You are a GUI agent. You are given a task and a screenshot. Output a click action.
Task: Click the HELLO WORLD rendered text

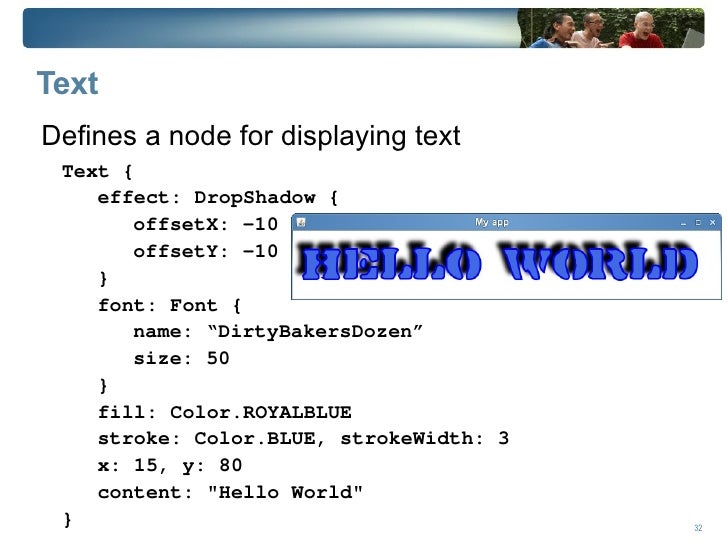pyautogui.click(x=498, y=261)
